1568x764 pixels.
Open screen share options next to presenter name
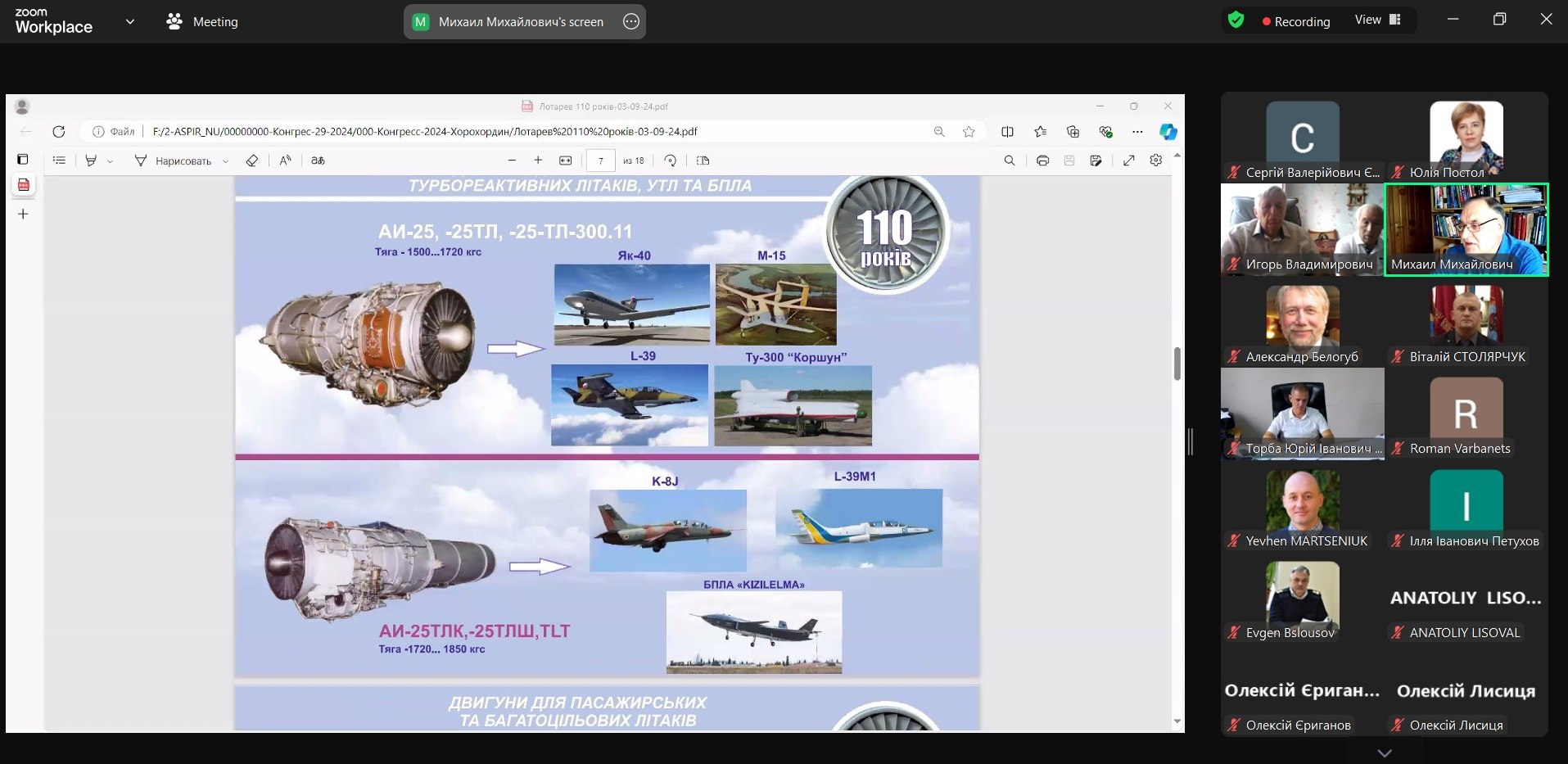pyautogui.click(x=630, y=22)
